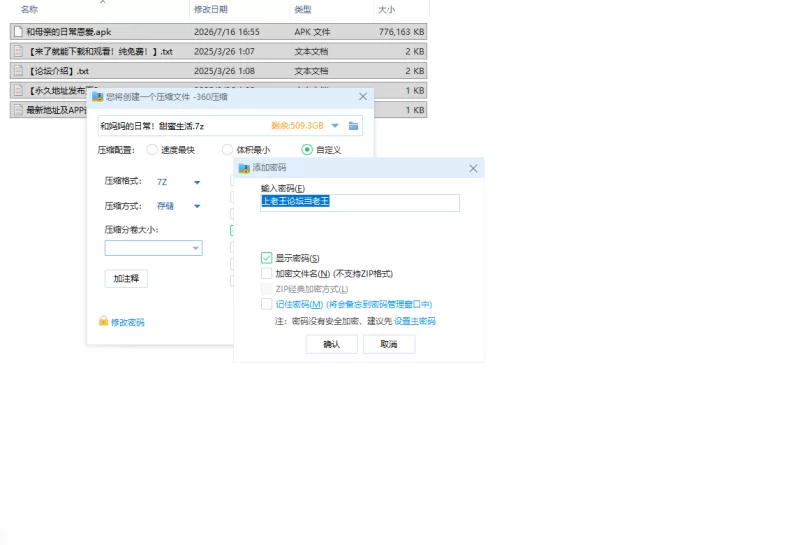
Task: Open the 设置主密码 link
Action: click(x=415, y=321)
